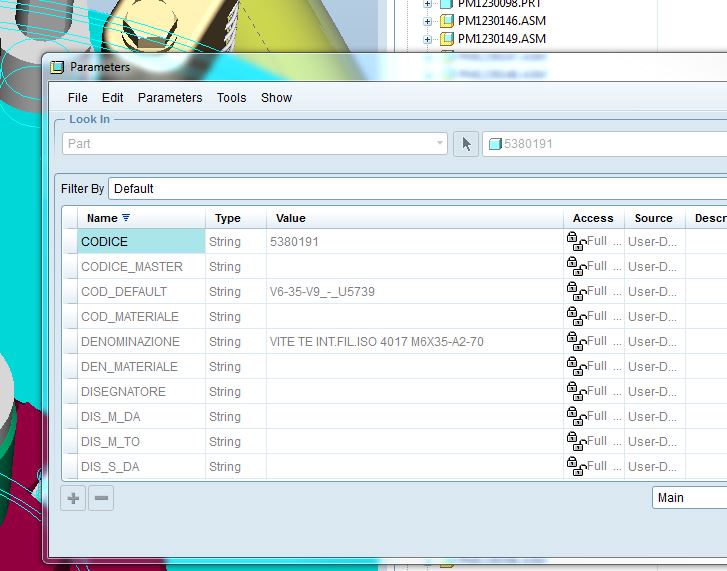Click the access lock icon for DISEGNATORE
Viewport: 727px width, 571px height.
click(576, 391)
